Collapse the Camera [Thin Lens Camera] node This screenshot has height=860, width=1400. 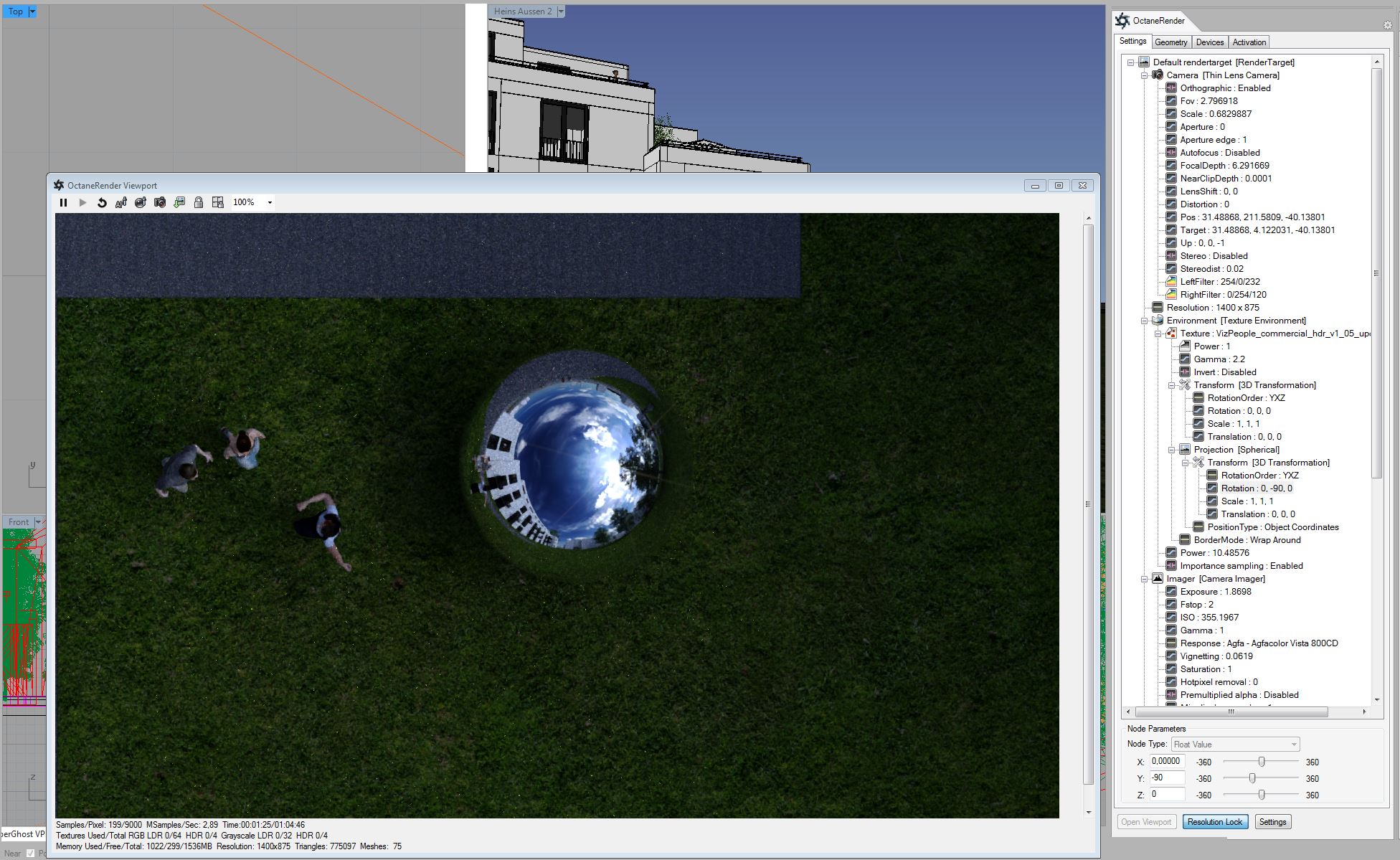[1145, 75]
